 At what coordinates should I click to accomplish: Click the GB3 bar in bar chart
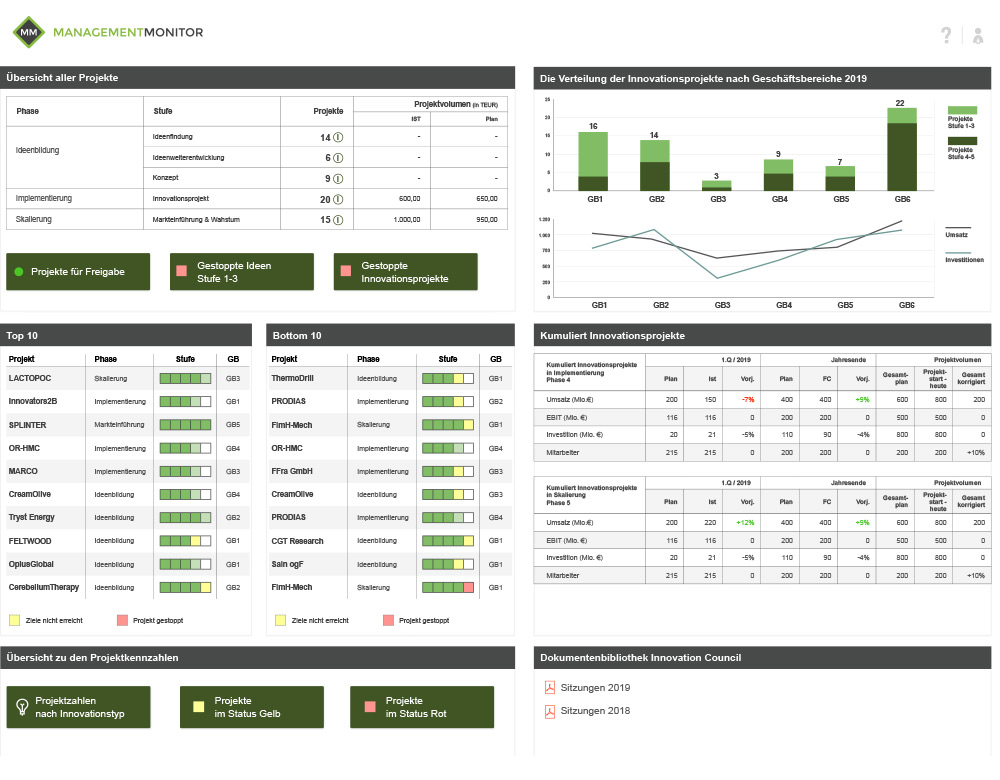tap(717, 186)
